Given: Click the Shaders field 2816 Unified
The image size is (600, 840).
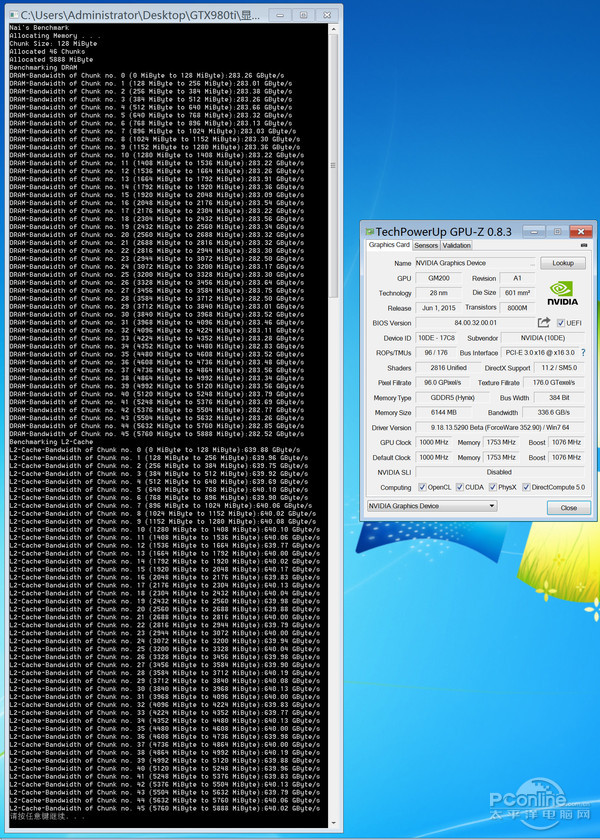Looking at the screenshot, I should 448,368.
